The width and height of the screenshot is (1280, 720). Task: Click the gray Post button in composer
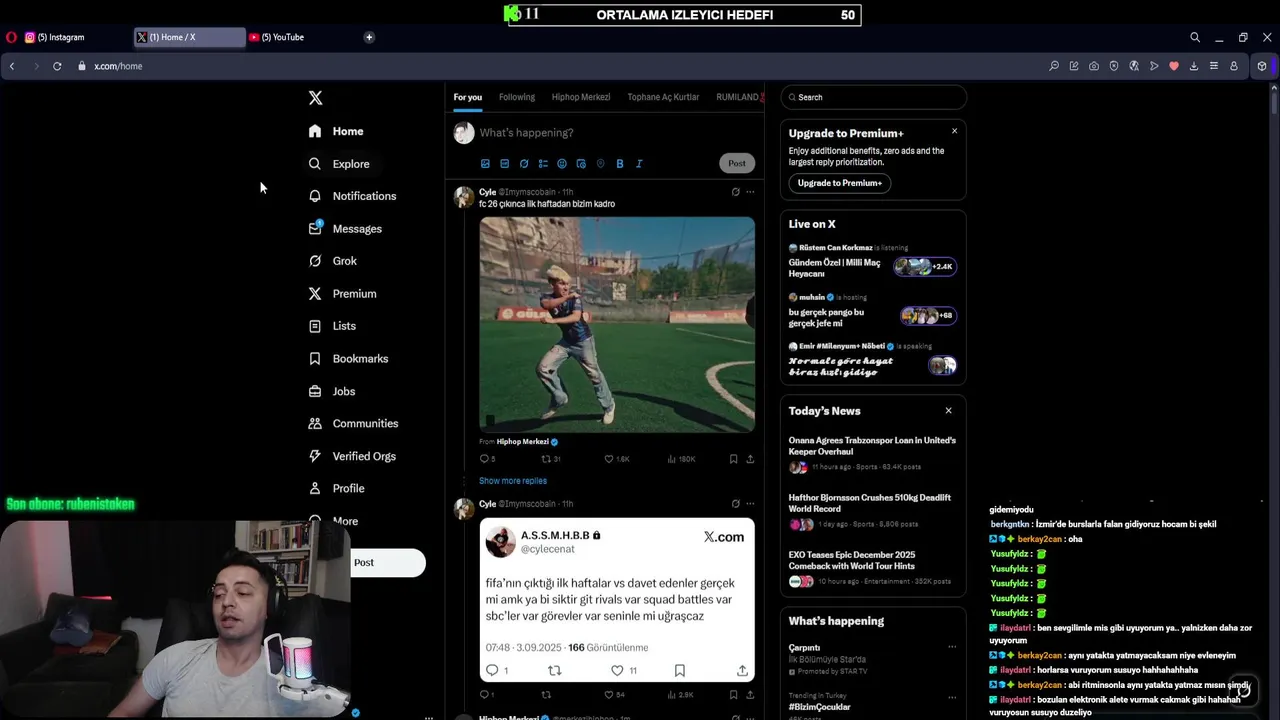[737, 163]
